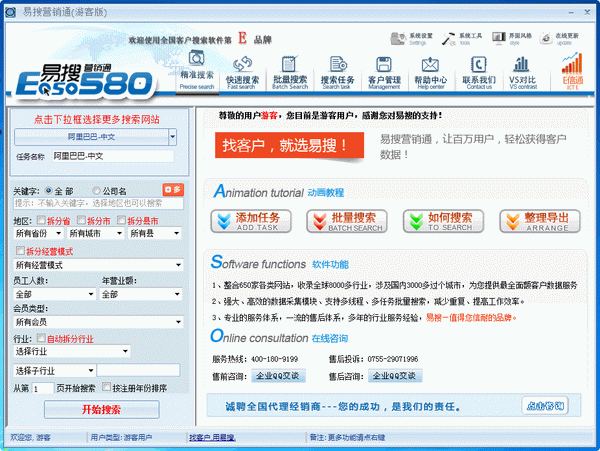Screen dimensions: 600x451
Task: Click the Software functions 软件功能 heading
Action: 280,263
